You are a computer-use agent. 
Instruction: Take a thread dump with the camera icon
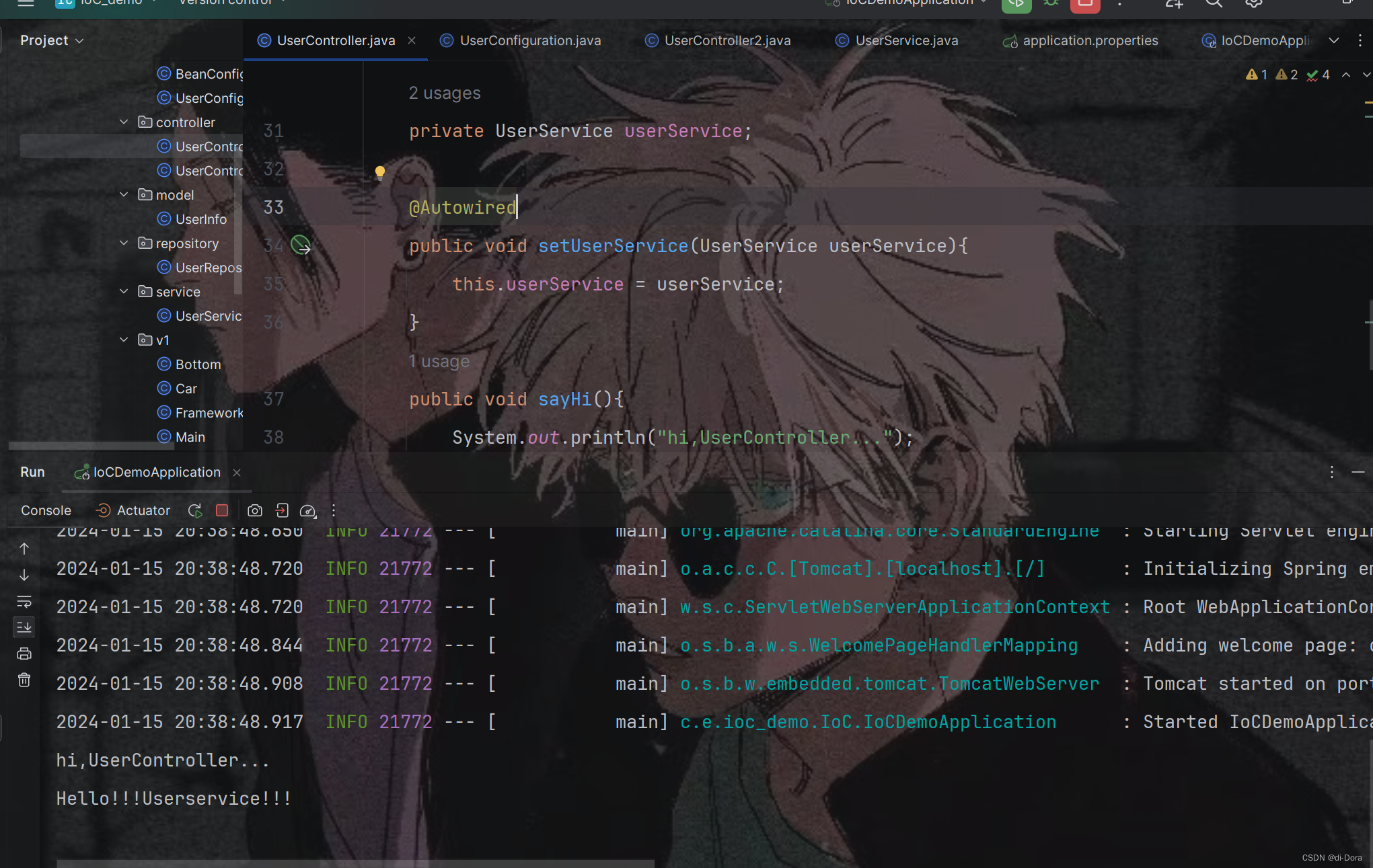255,511
